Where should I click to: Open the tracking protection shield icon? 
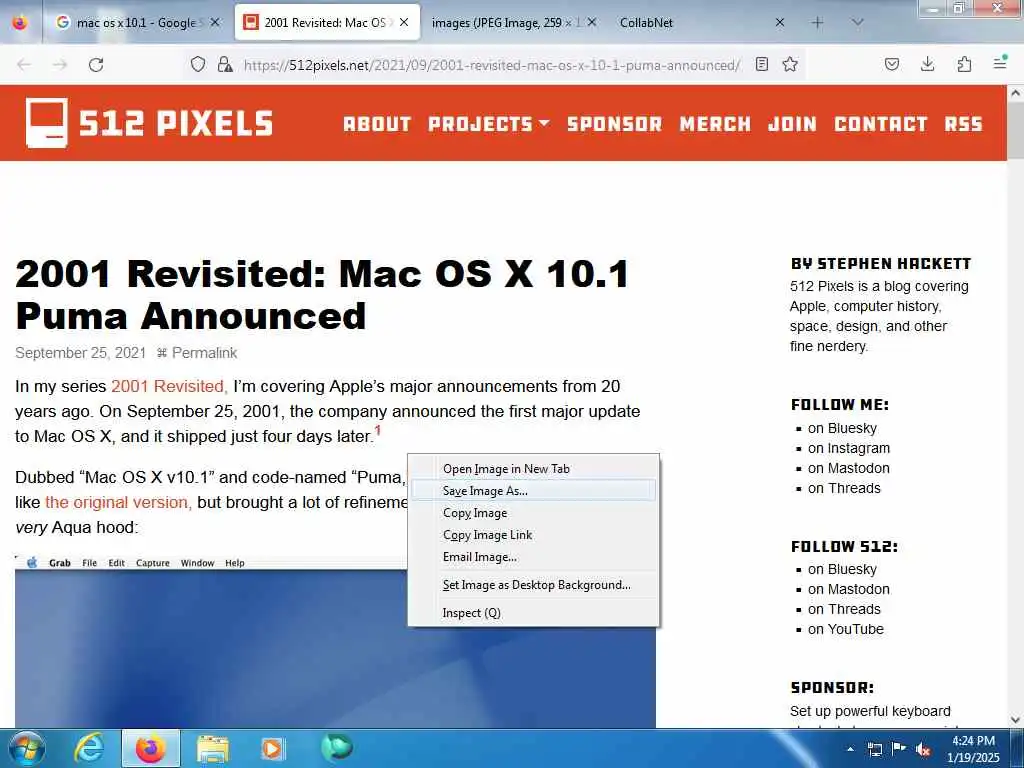click(198, 64)
